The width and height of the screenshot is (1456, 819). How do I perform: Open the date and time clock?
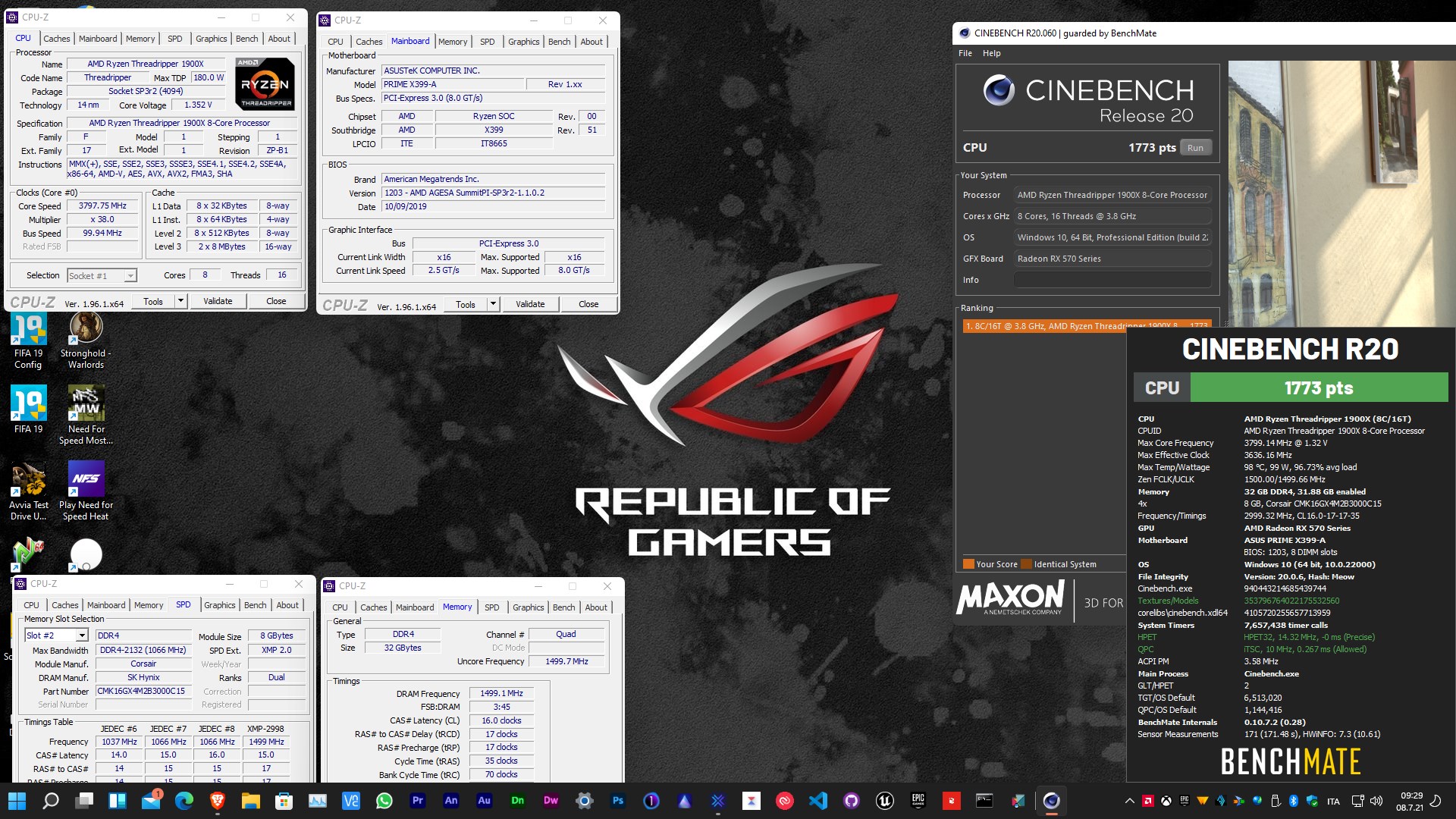(x=1410, y=801)
